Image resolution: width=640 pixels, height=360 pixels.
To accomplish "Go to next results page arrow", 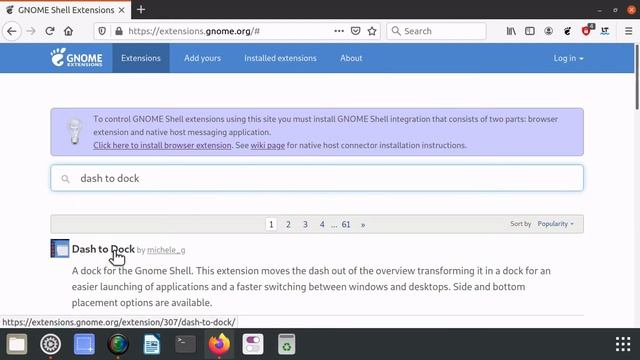I will [x=363, y=224].
